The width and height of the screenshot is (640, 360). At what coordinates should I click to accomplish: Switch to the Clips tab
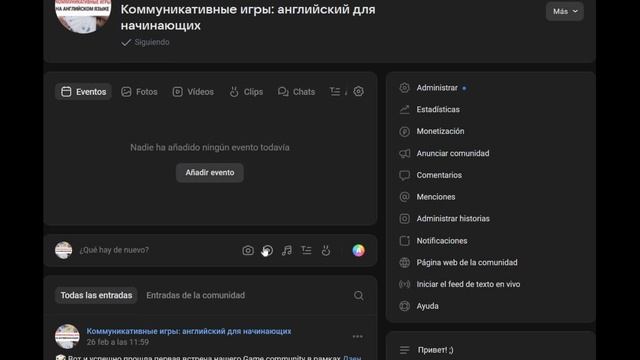coord(246,92)
